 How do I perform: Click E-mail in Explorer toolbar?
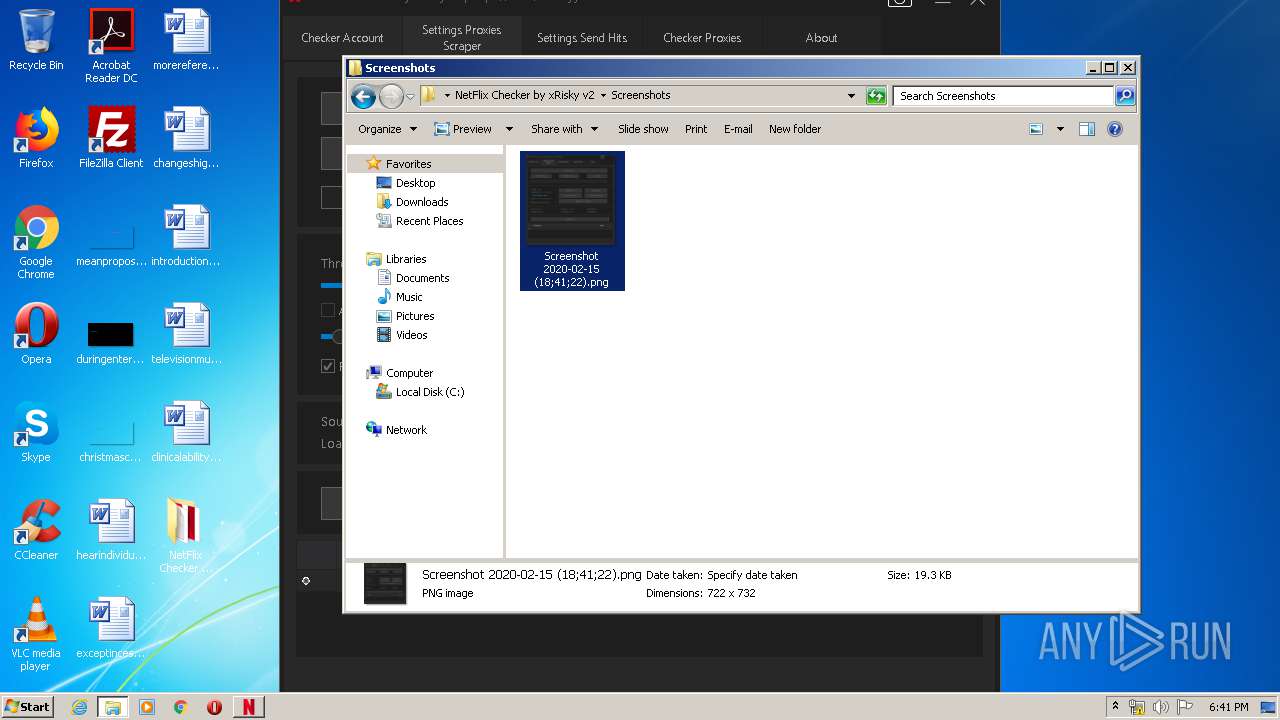coord(738,129)
